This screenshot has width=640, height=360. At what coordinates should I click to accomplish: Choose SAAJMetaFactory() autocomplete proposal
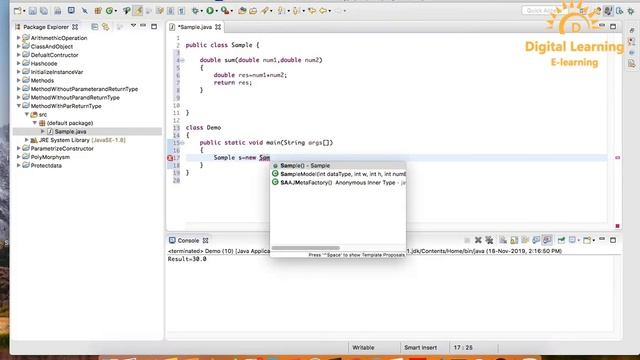338,182
